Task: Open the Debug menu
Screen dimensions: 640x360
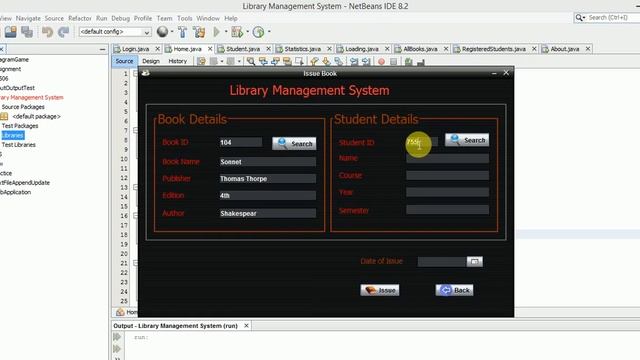Action: 120,18
